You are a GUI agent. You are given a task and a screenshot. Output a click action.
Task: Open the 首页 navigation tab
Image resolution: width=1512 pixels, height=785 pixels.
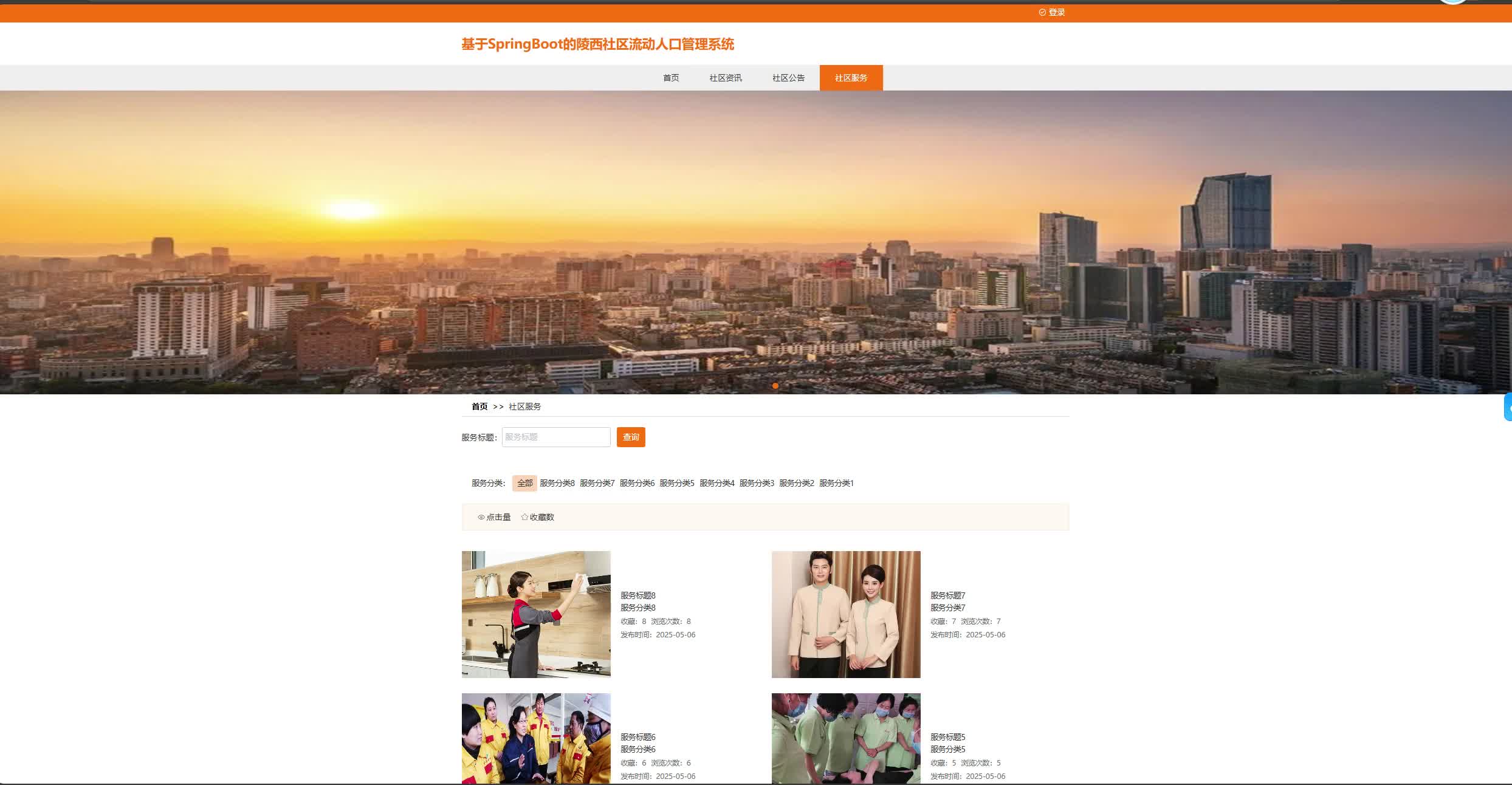[x=671, y=78]
